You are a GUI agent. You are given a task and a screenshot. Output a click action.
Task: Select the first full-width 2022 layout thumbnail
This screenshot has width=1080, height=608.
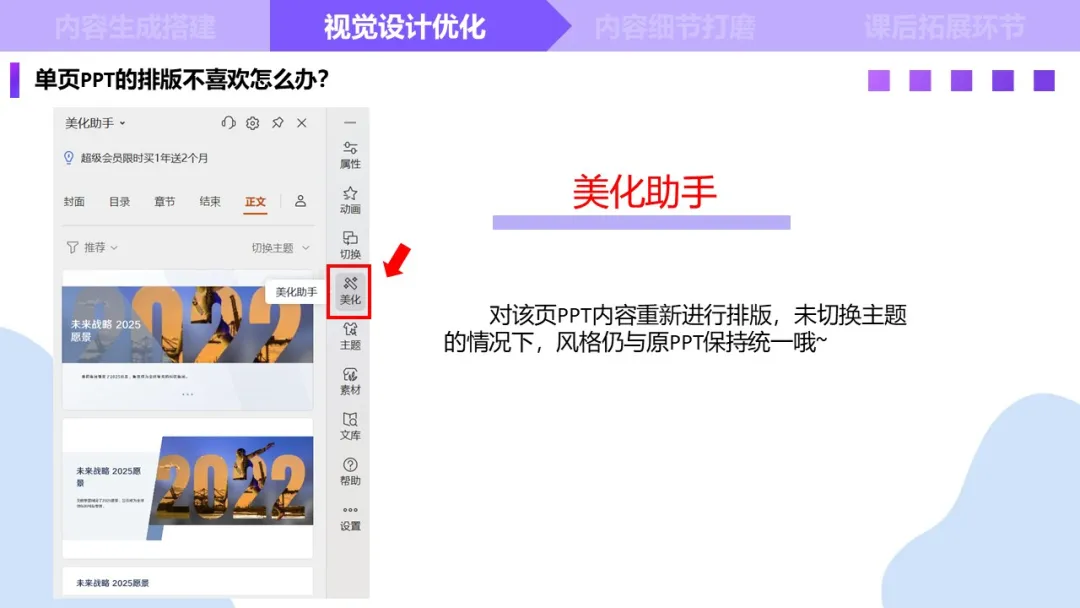click(187, 340)
